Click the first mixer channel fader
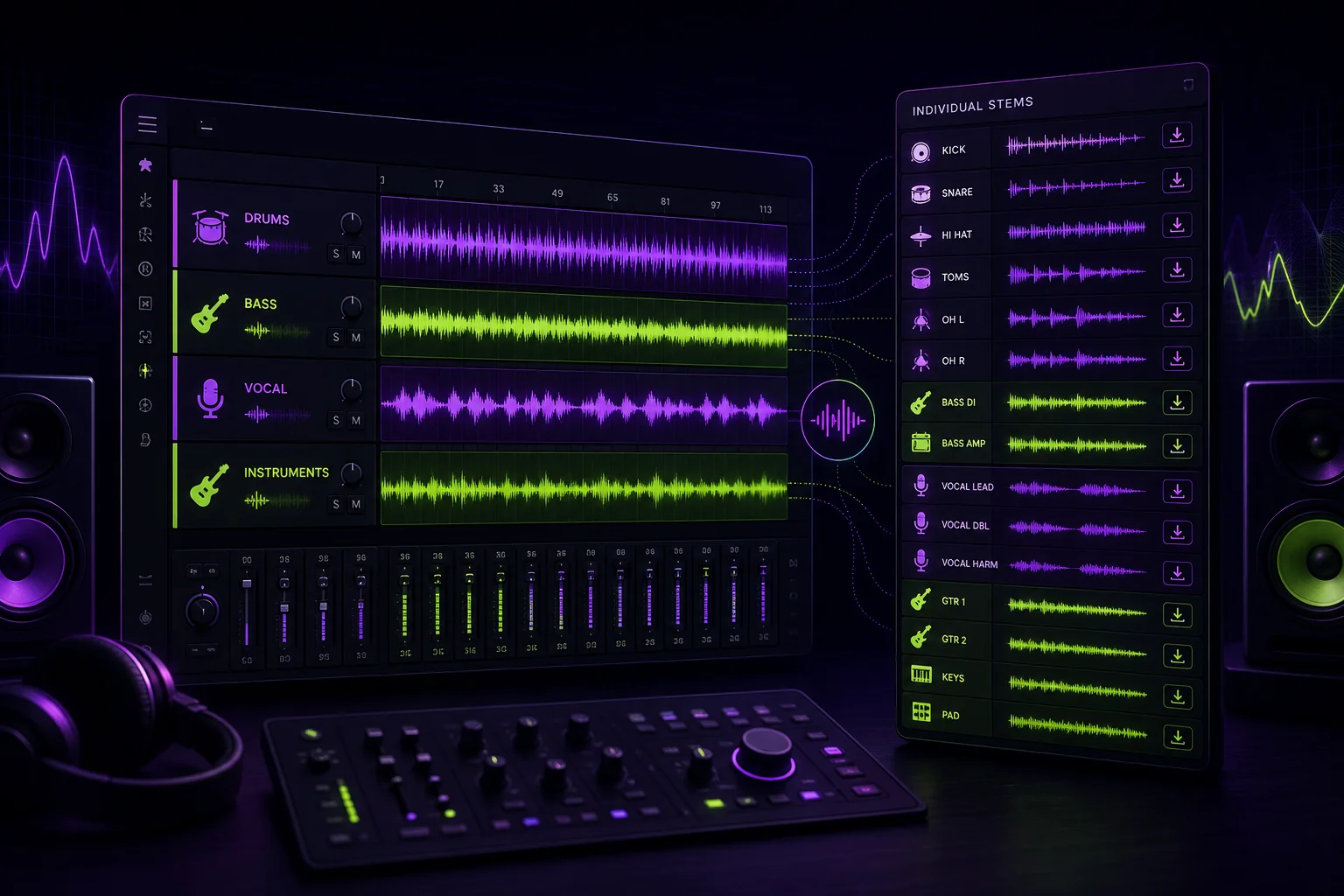This screenshot has height=896, width=1344. [x=247, y=584]
